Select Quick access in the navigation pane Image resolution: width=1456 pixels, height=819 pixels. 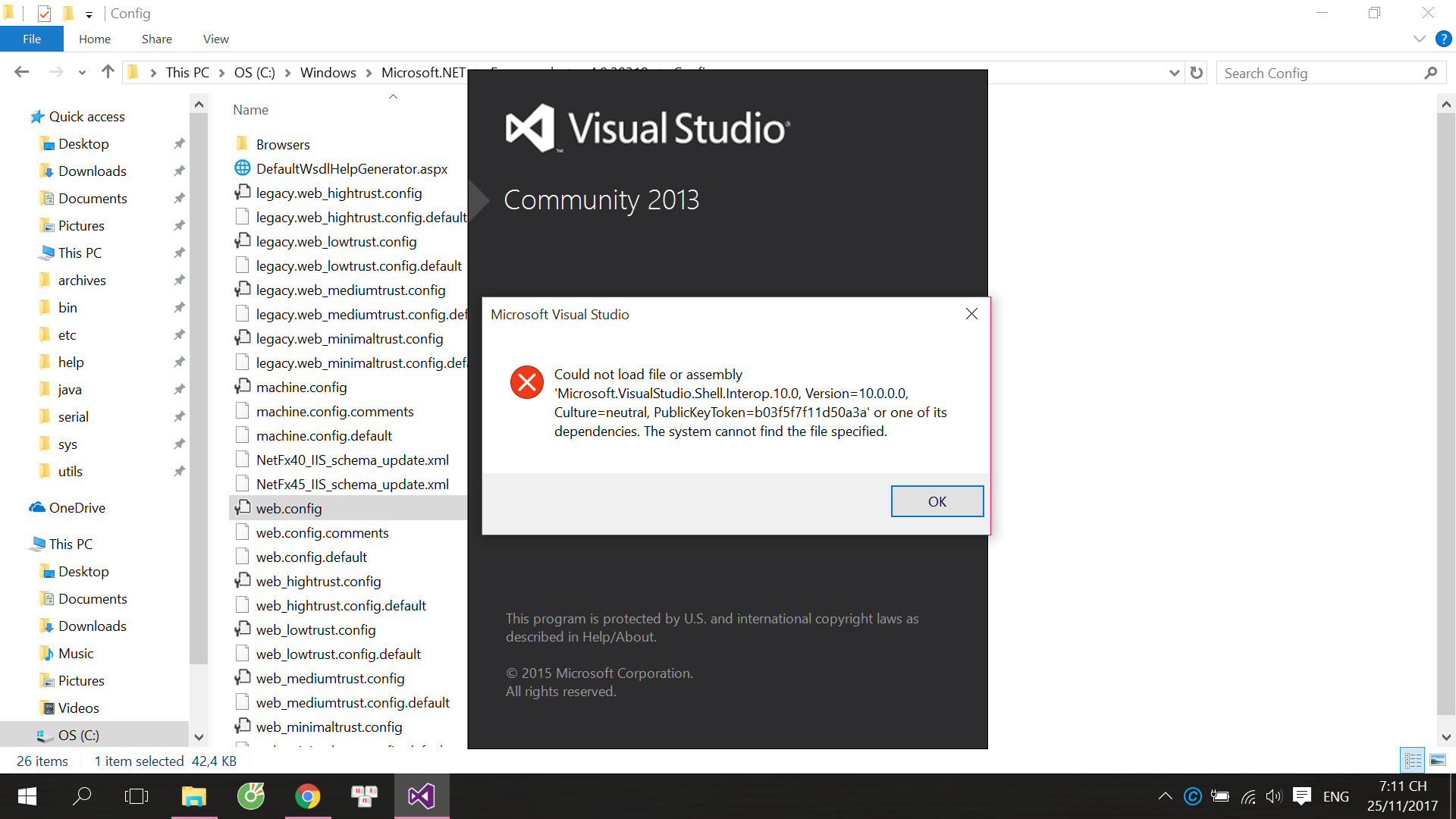(86, 116)
